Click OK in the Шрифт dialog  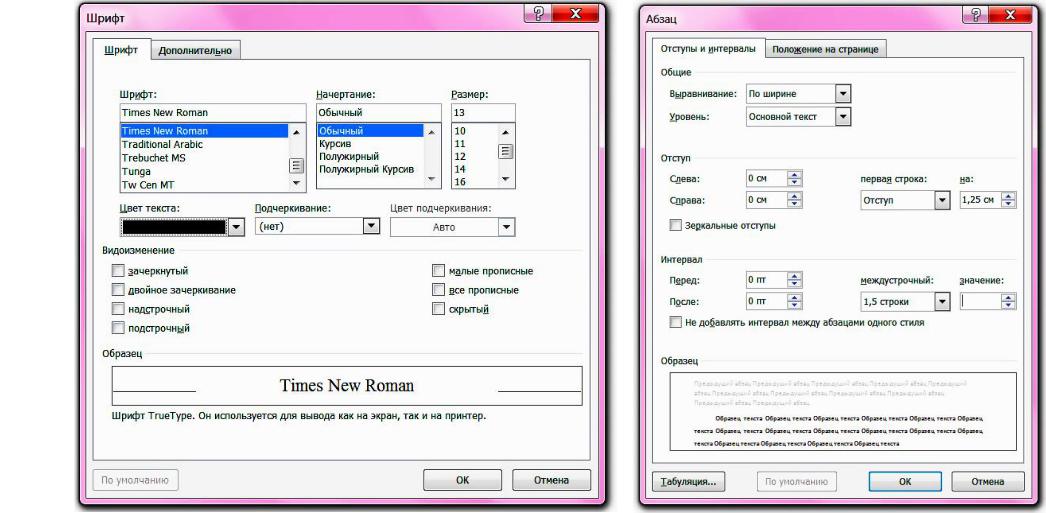(x=462, y=480)
